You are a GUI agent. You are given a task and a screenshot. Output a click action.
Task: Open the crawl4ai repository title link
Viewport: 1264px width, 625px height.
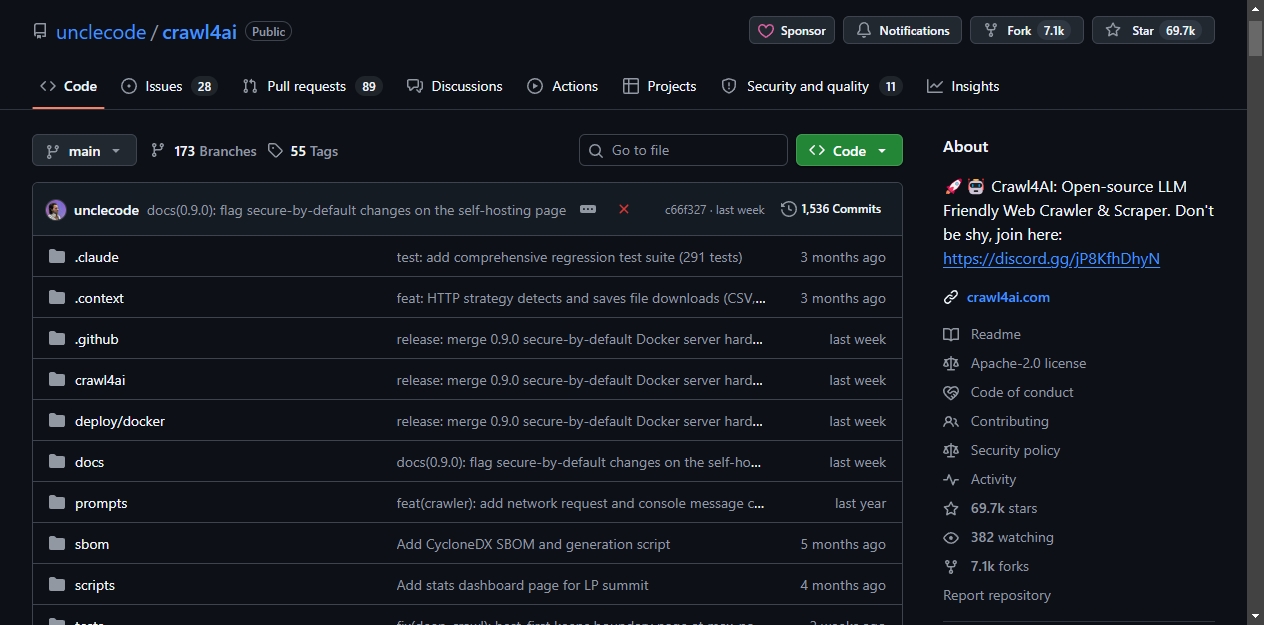(x=199, y=31)
